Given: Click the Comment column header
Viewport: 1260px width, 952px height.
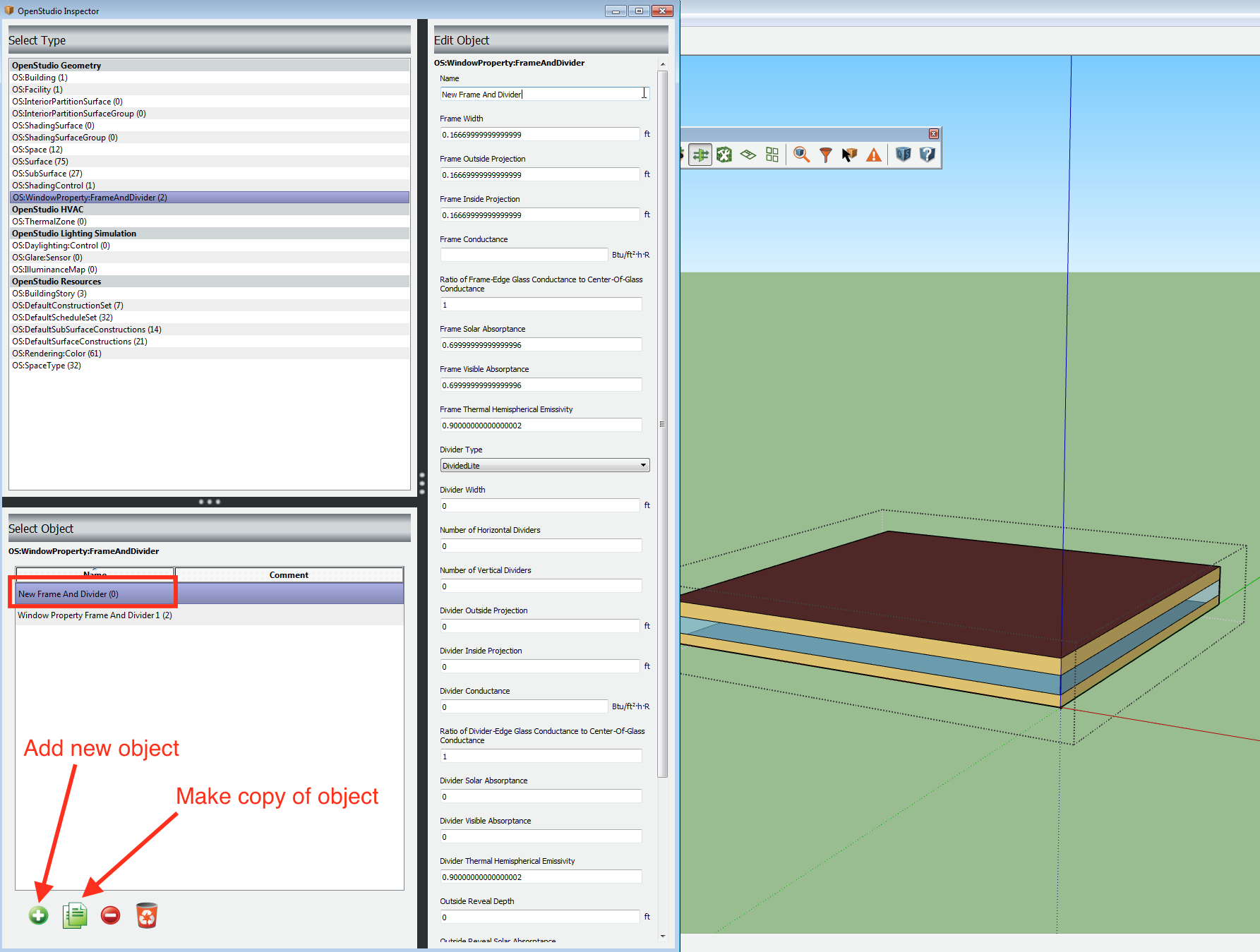Looking at the screenshot, I should 289,575.
